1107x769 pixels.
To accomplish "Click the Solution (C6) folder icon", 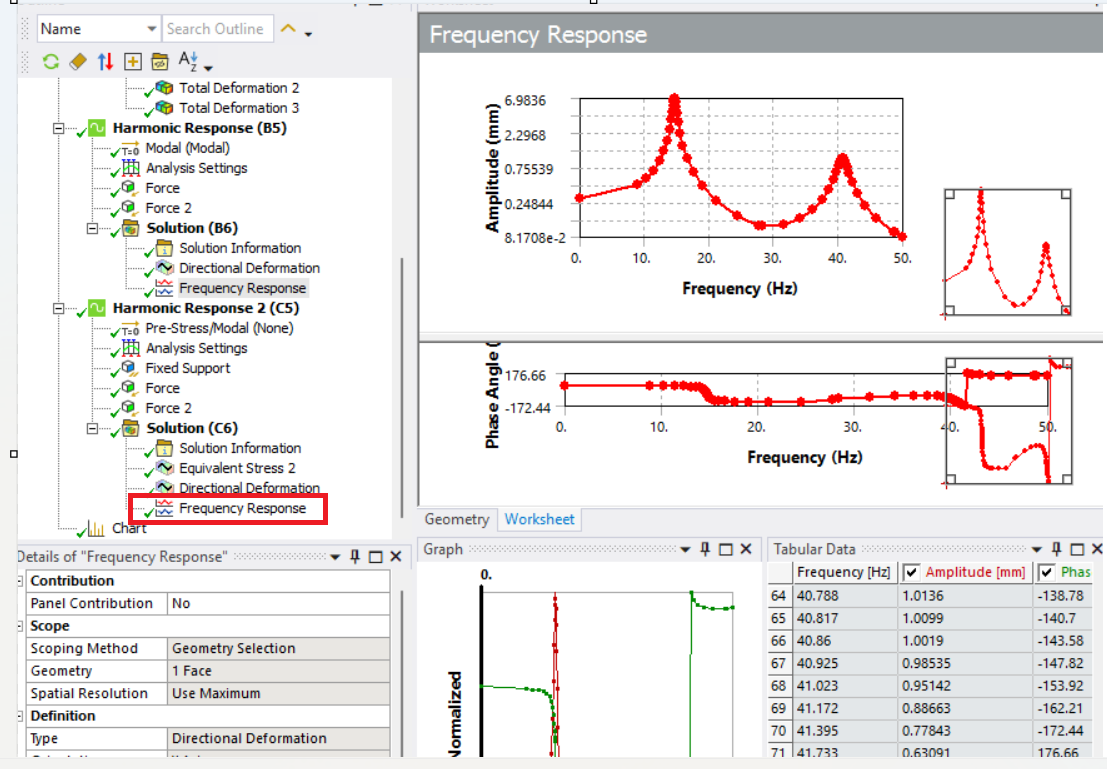I will coord(131,428).
